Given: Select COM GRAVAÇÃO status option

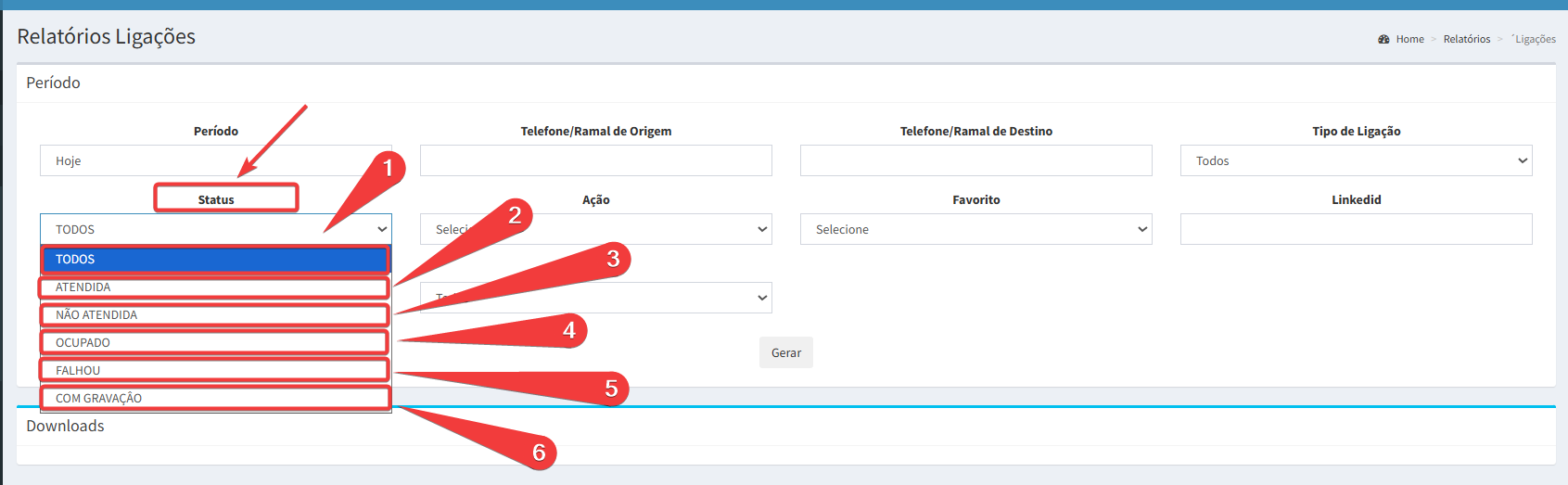Looking at the screenshot, I should pos(215,399).
